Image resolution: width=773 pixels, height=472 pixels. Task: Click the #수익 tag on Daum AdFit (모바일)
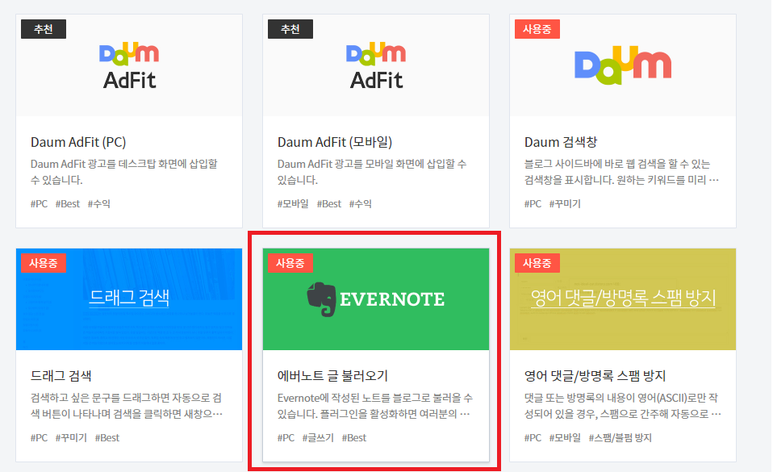pos(360,204)
